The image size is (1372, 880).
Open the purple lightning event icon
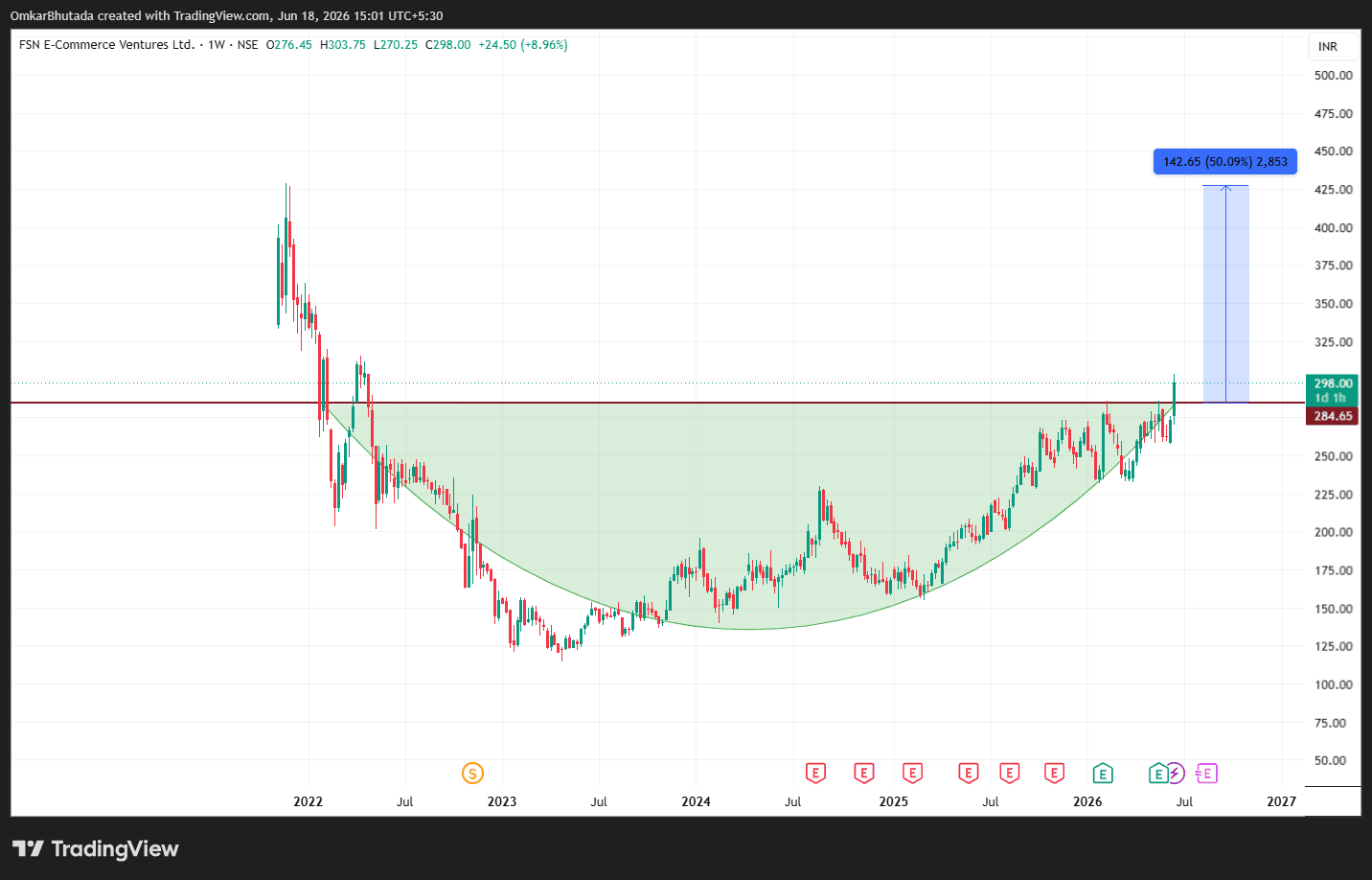(1175, 773)
